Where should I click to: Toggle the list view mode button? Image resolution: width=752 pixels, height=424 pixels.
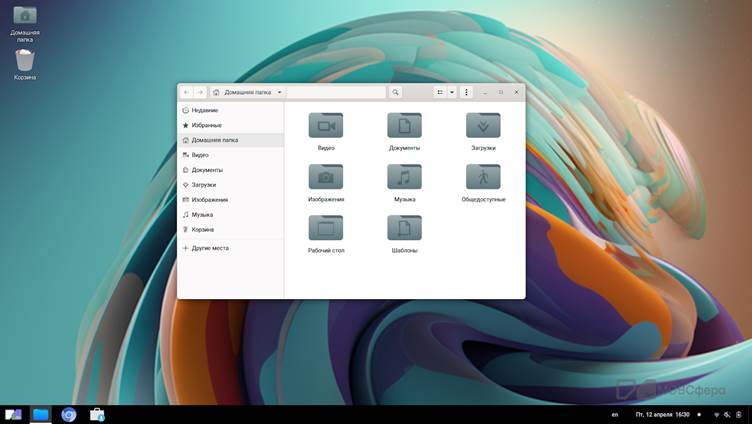pyautogui.click(x=440, y=92)
